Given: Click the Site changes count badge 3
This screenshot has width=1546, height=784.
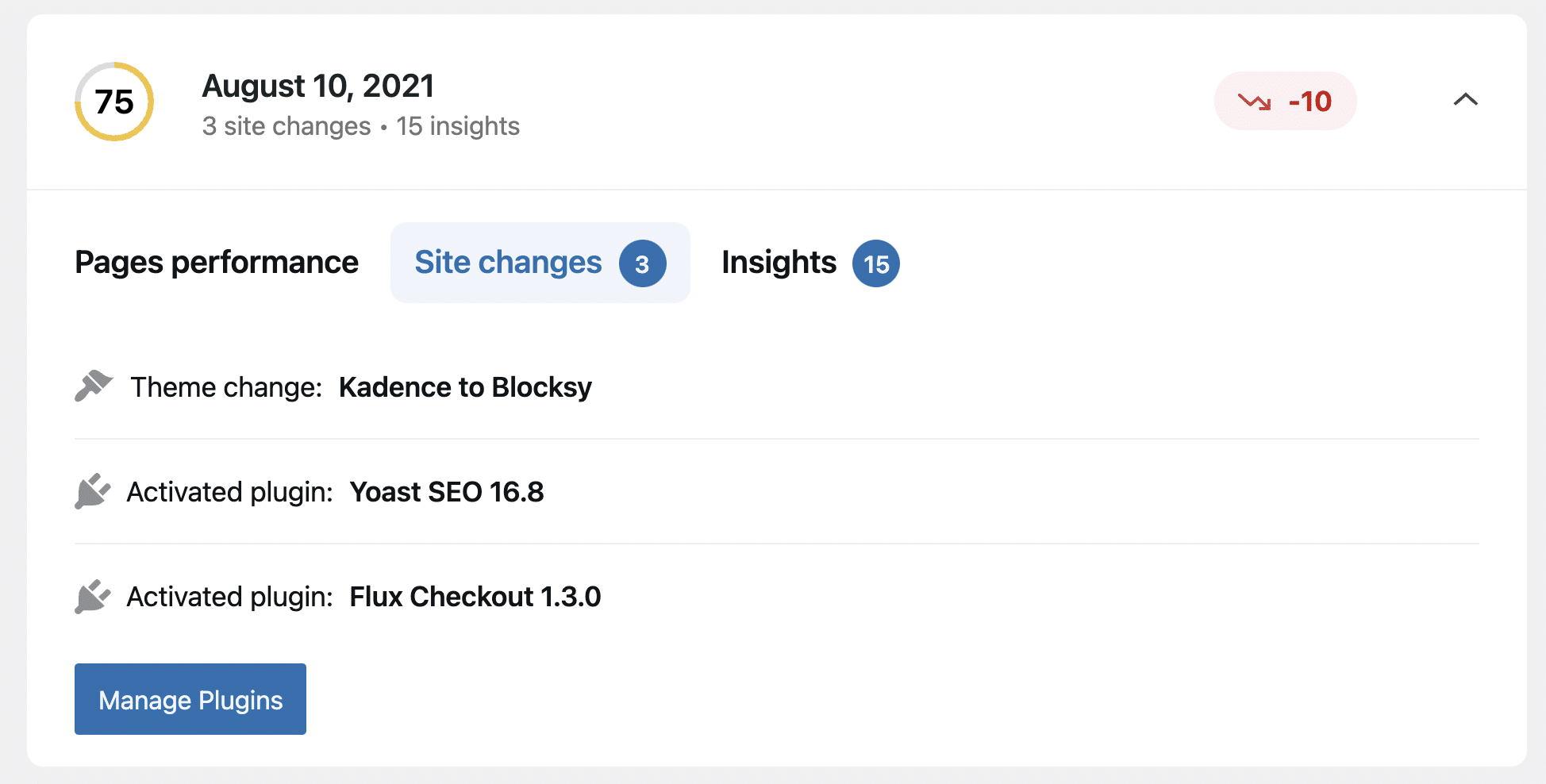Looking at the screenshot, I should tap(642, 263).
